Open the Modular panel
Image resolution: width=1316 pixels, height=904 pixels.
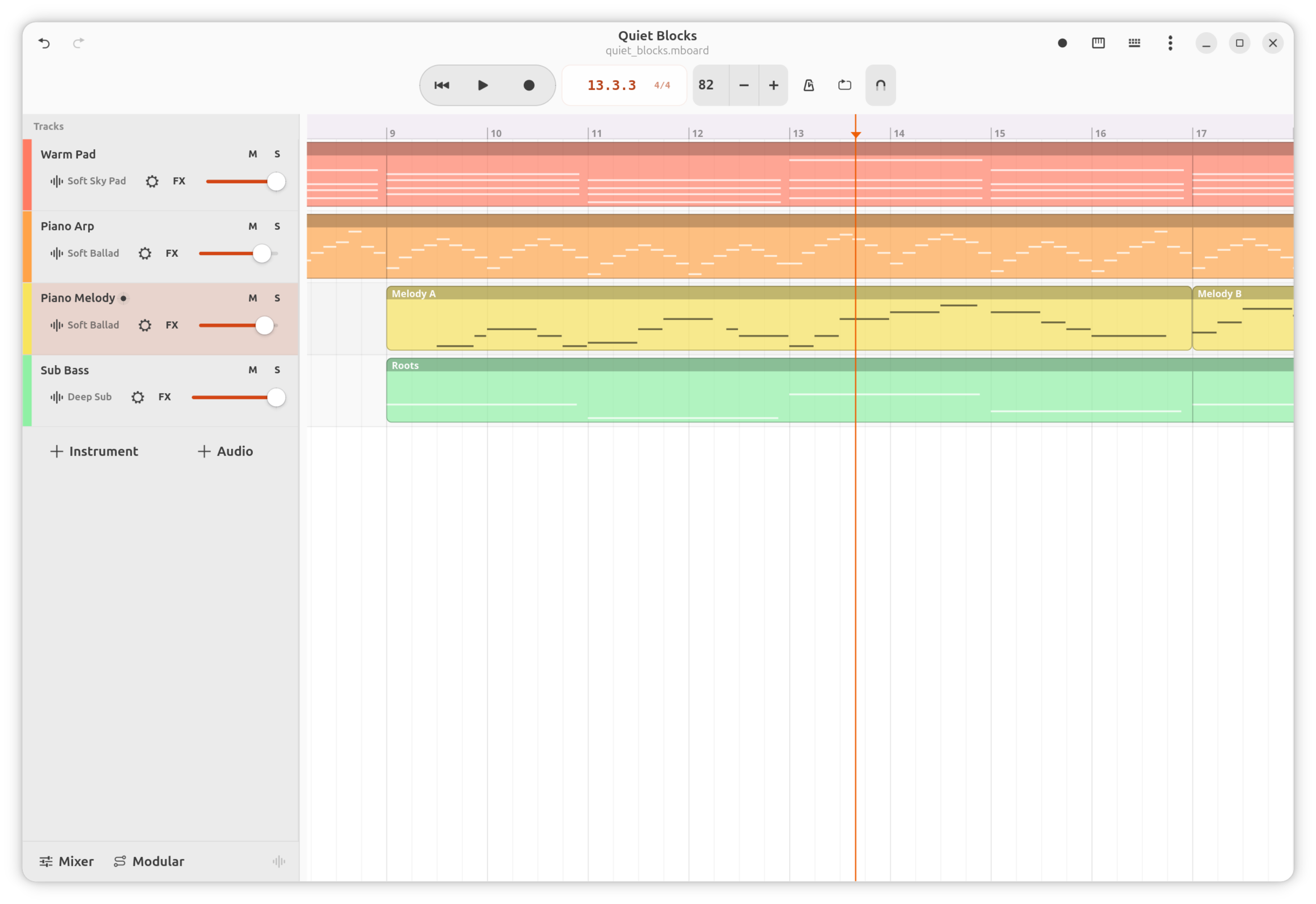tap(149, 862)
